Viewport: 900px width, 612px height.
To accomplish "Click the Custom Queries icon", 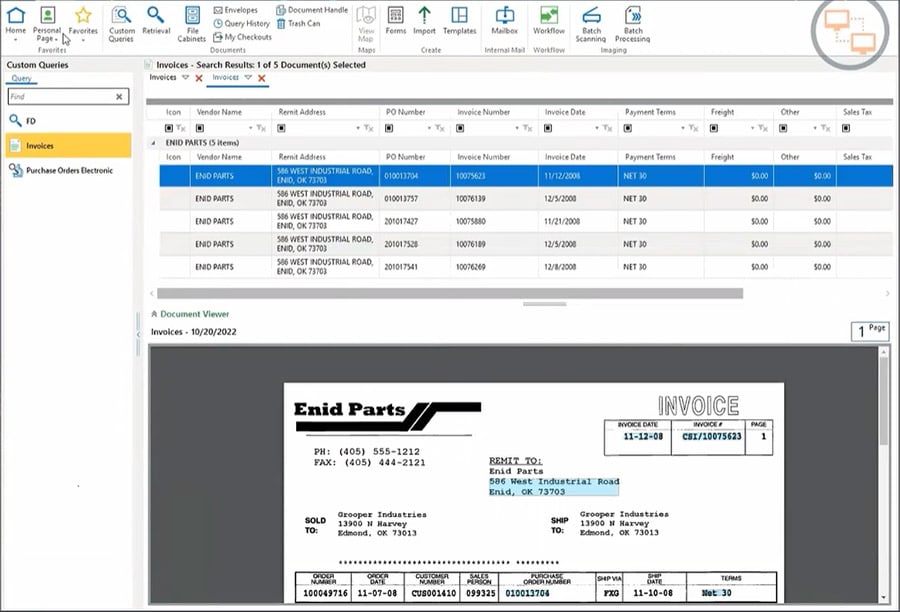I will point(121,20).
